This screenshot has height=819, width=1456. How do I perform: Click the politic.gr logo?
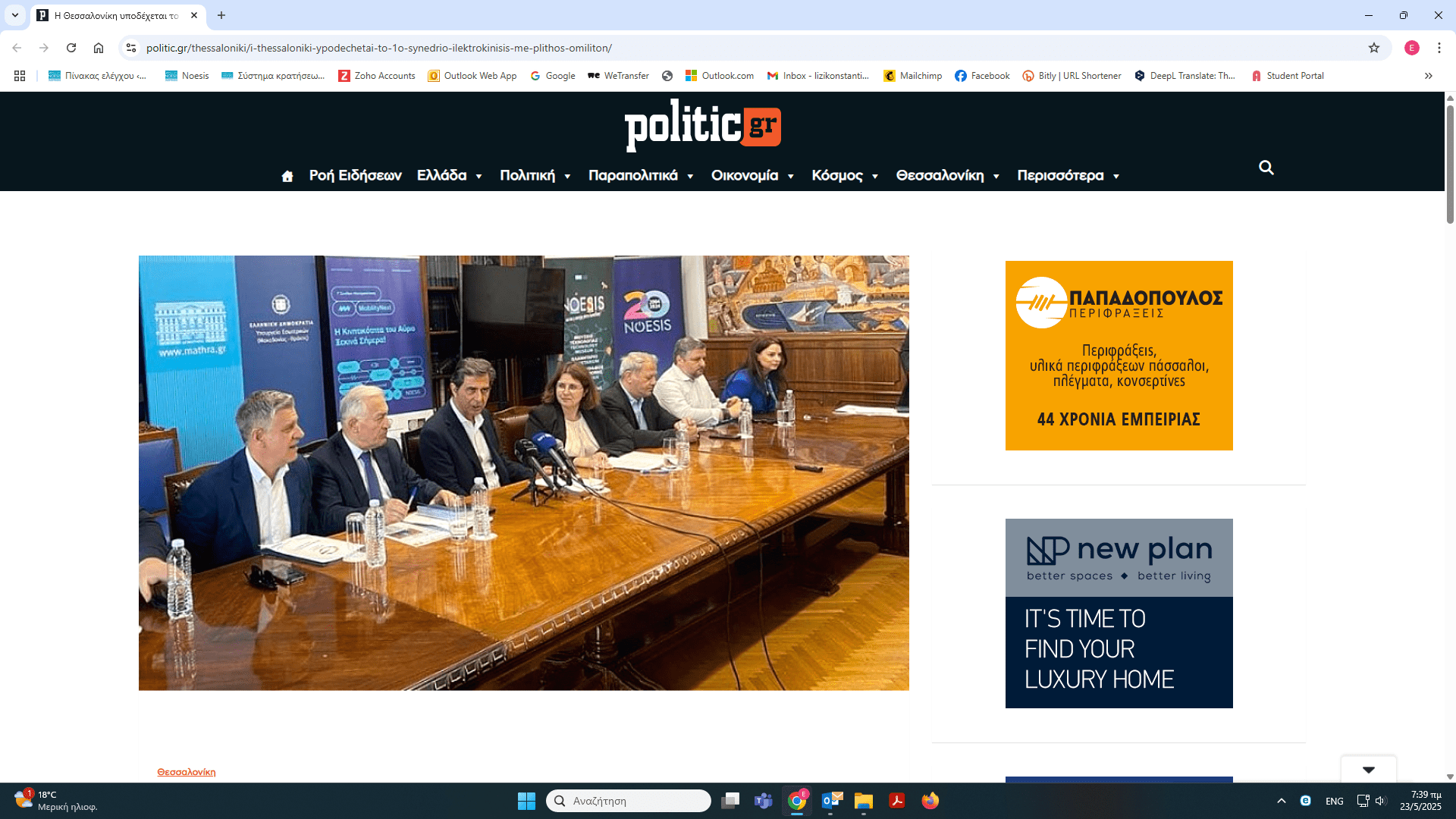[702, 125]
